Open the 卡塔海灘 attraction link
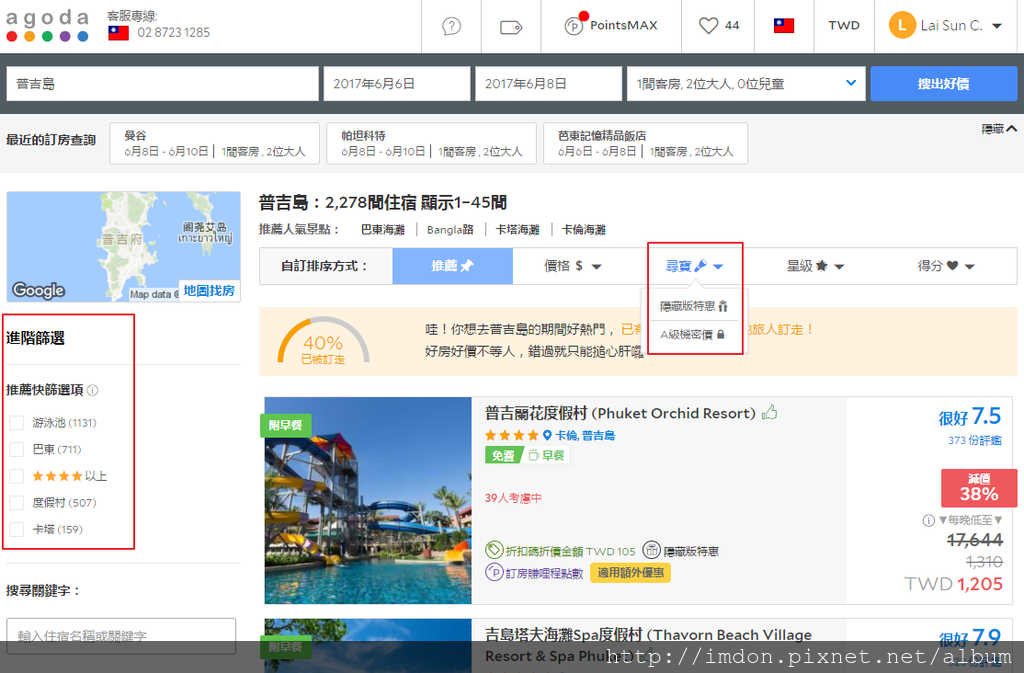 click(x=518, y=230)
